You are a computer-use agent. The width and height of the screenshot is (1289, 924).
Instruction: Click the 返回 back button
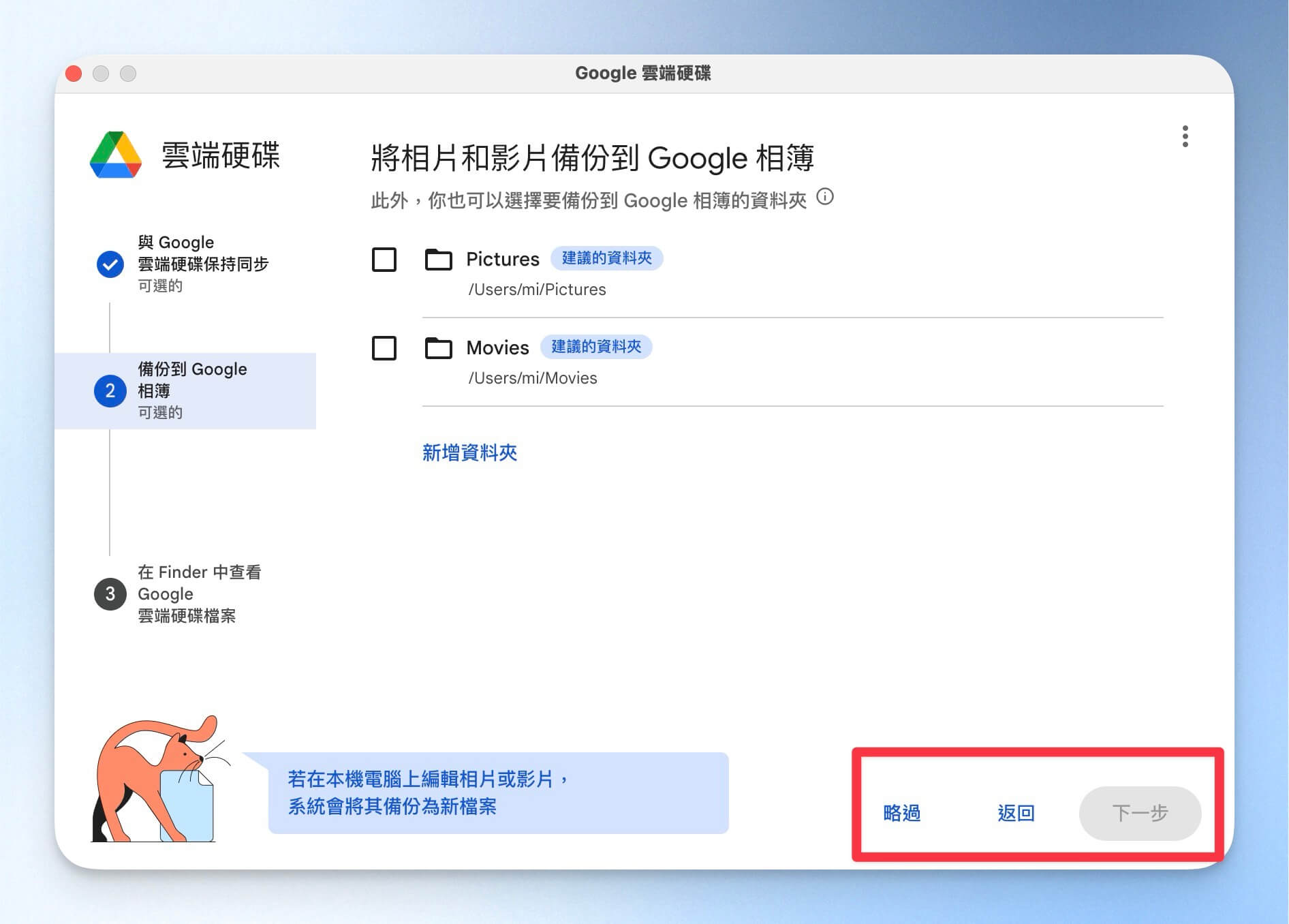click(1016, 813)
